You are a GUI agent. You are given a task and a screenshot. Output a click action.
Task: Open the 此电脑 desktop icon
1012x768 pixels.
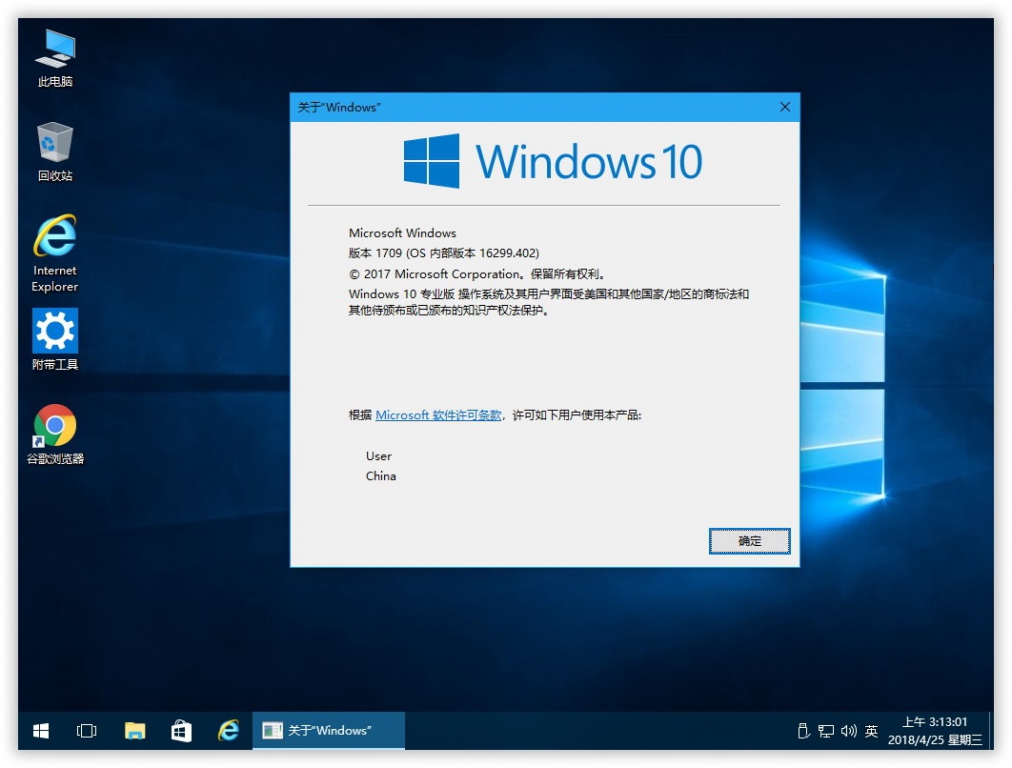tap(55, 58)
